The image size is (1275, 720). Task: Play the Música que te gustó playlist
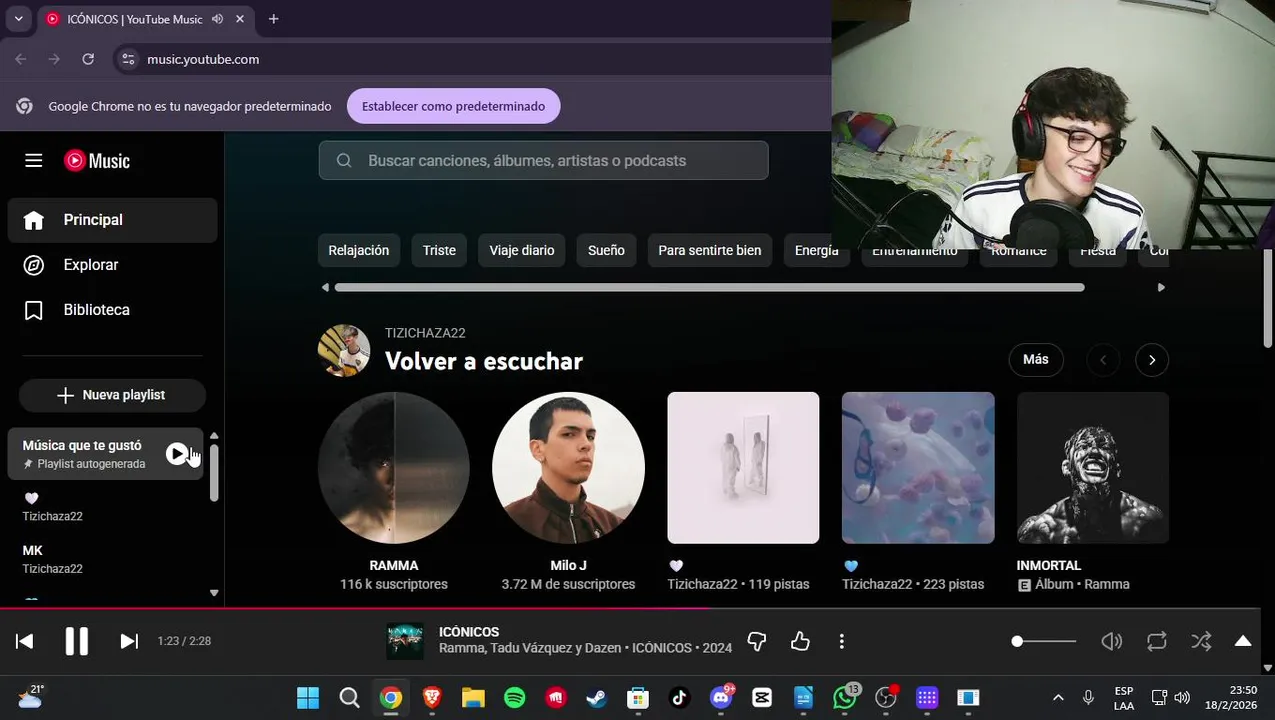pos(177,454)
